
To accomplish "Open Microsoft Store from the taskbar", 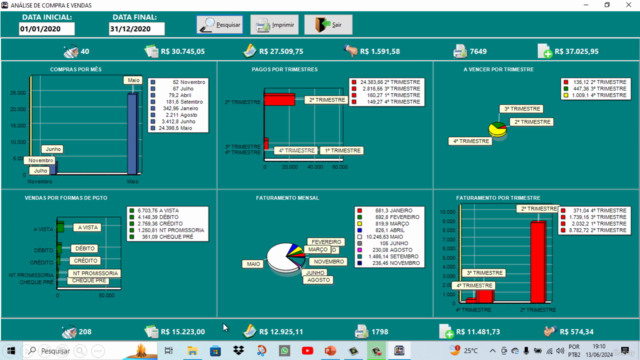I will click(x=216, y=351).
